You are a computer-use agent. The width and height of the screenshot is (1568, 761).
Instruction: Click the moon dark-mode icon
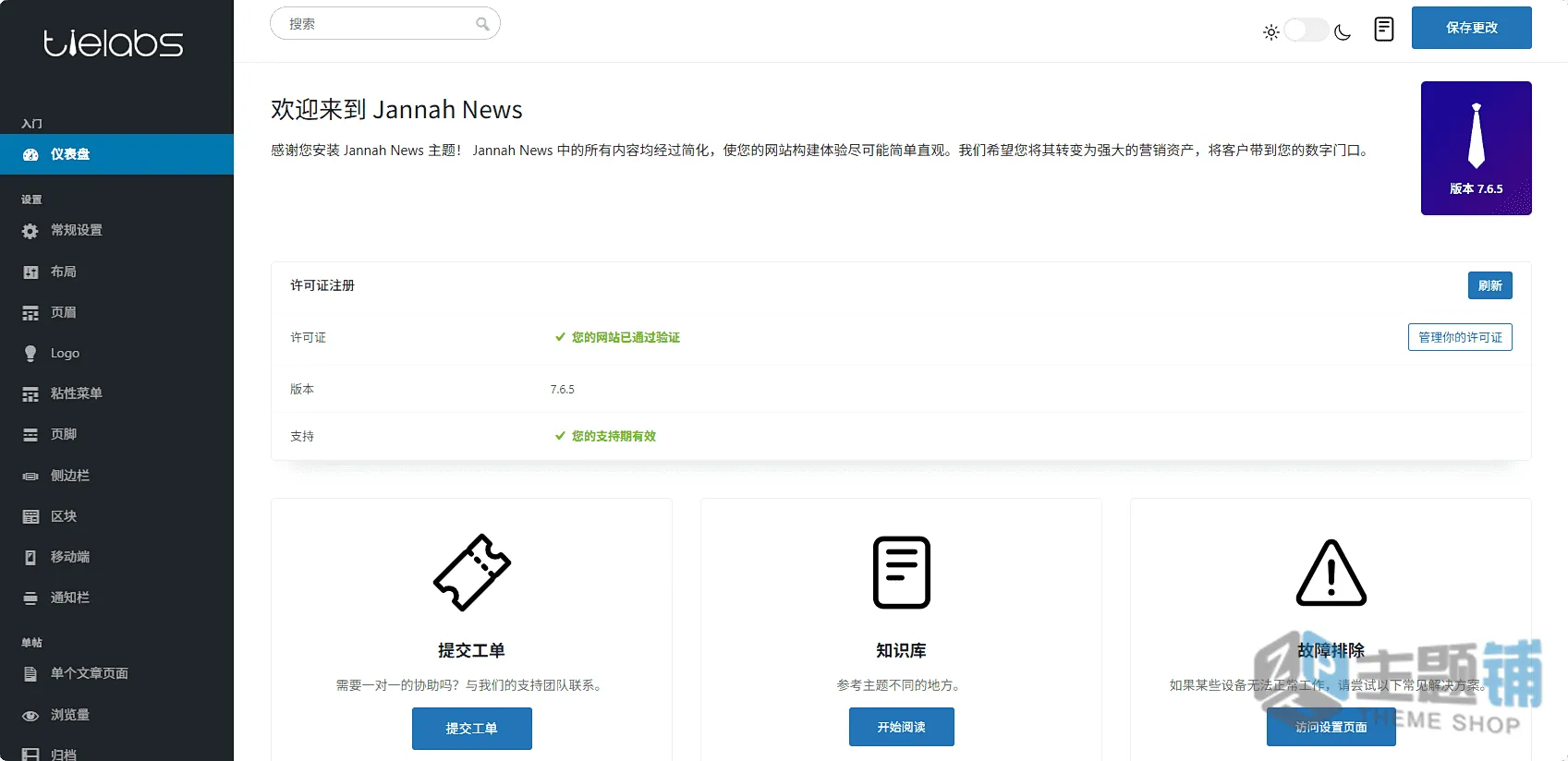pos(1343,32)
